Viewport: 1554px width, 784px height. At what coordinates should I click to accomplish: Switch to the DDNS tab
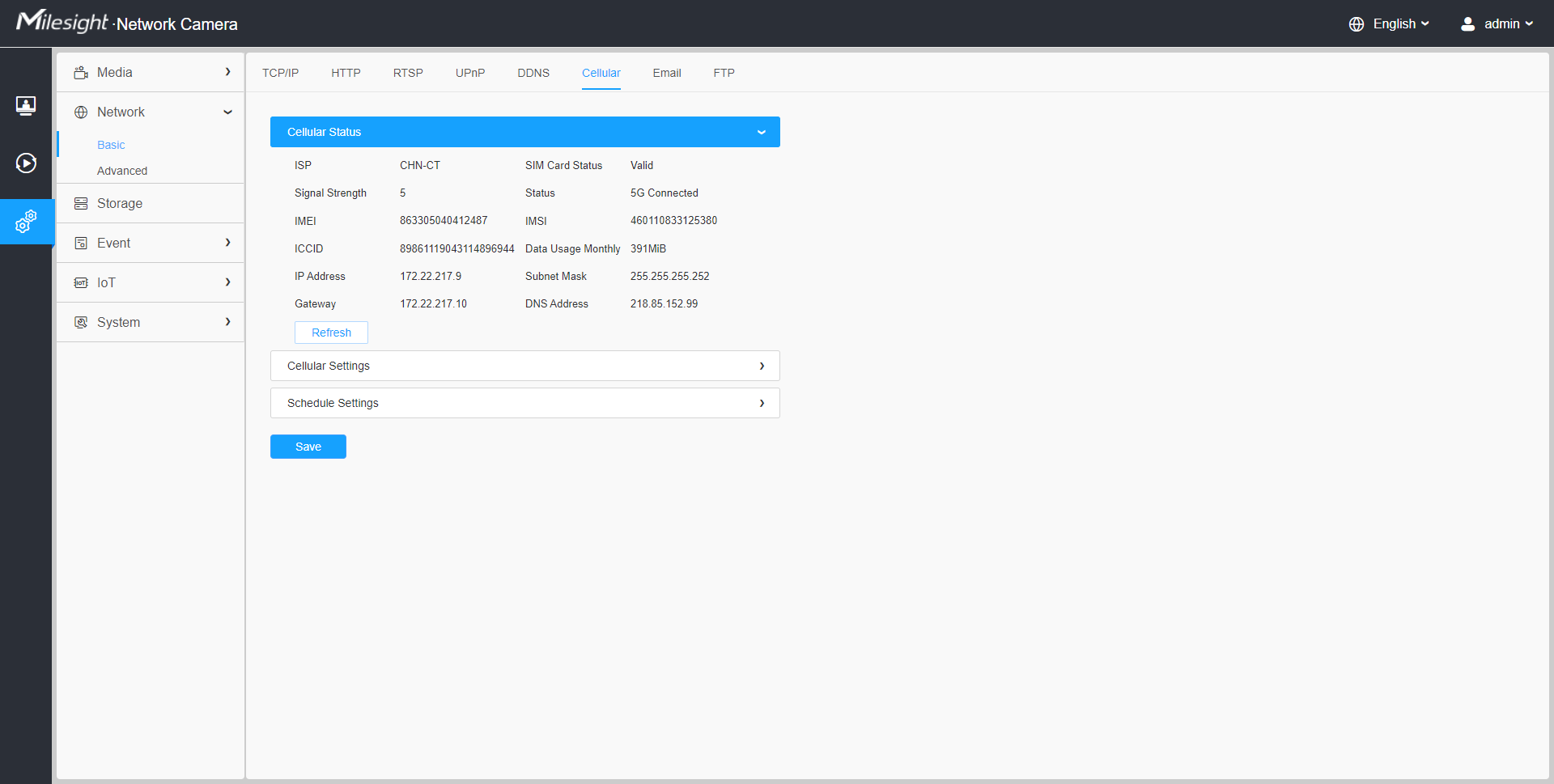coord(533,73)
